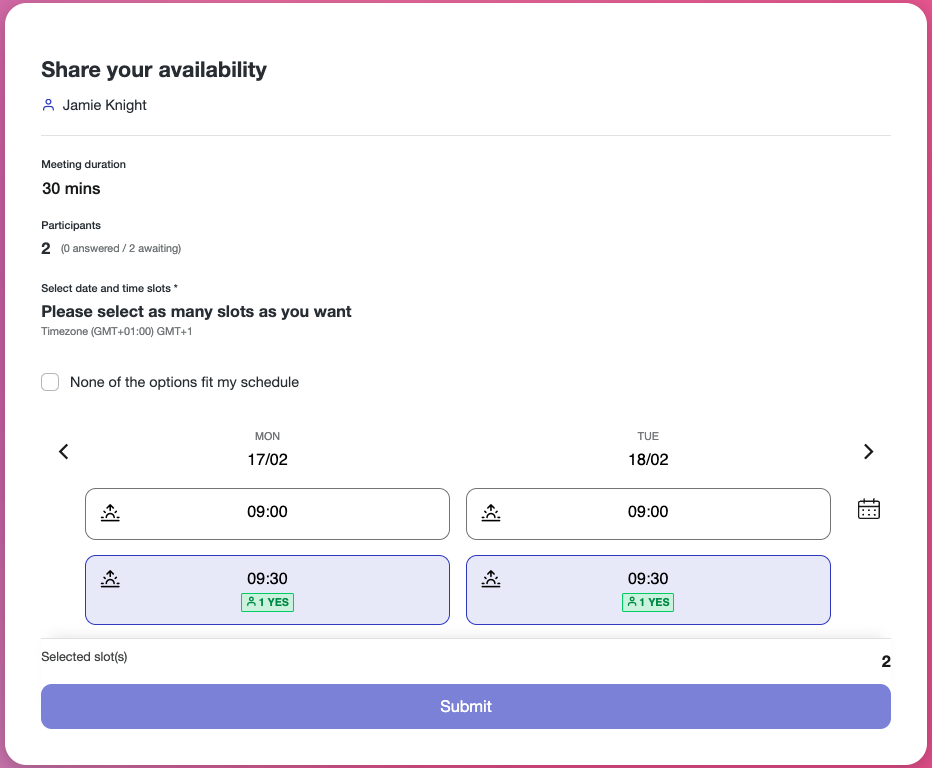This screenshot has height=768, width=932.
Task: Select the Tuesday 18/02 09:00 slot
Action: point(648,514)
